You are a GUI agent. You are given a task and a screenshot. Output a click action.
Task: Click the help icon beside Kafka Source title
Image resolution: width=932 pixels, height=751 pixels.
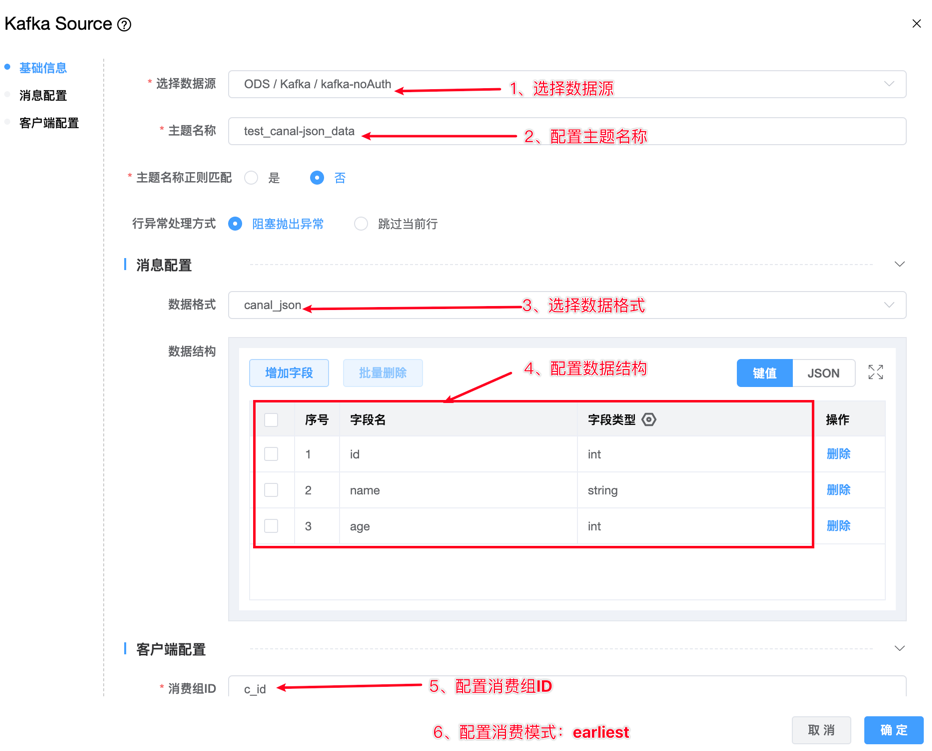[x=124, y=25]
